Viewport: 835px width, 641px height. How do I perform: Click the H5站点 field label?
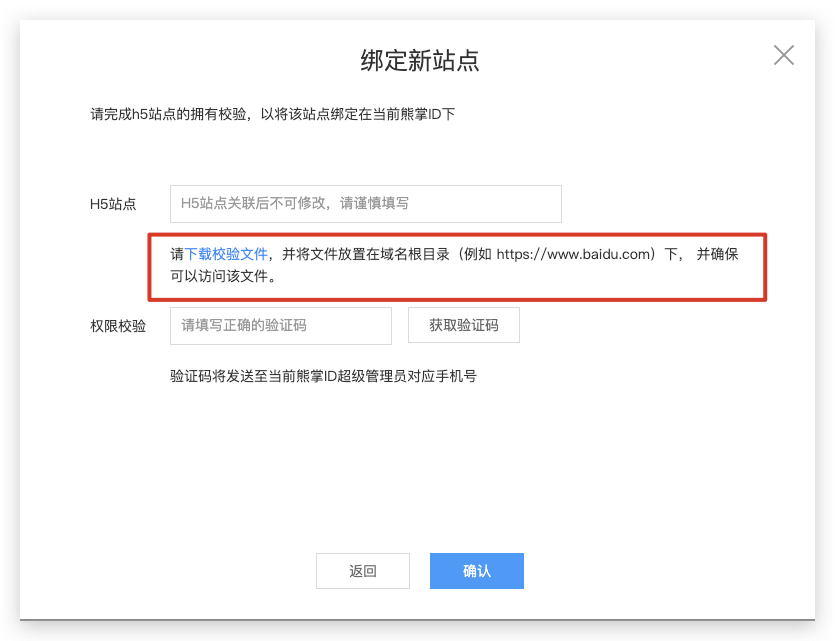click(x=113, y=204)
